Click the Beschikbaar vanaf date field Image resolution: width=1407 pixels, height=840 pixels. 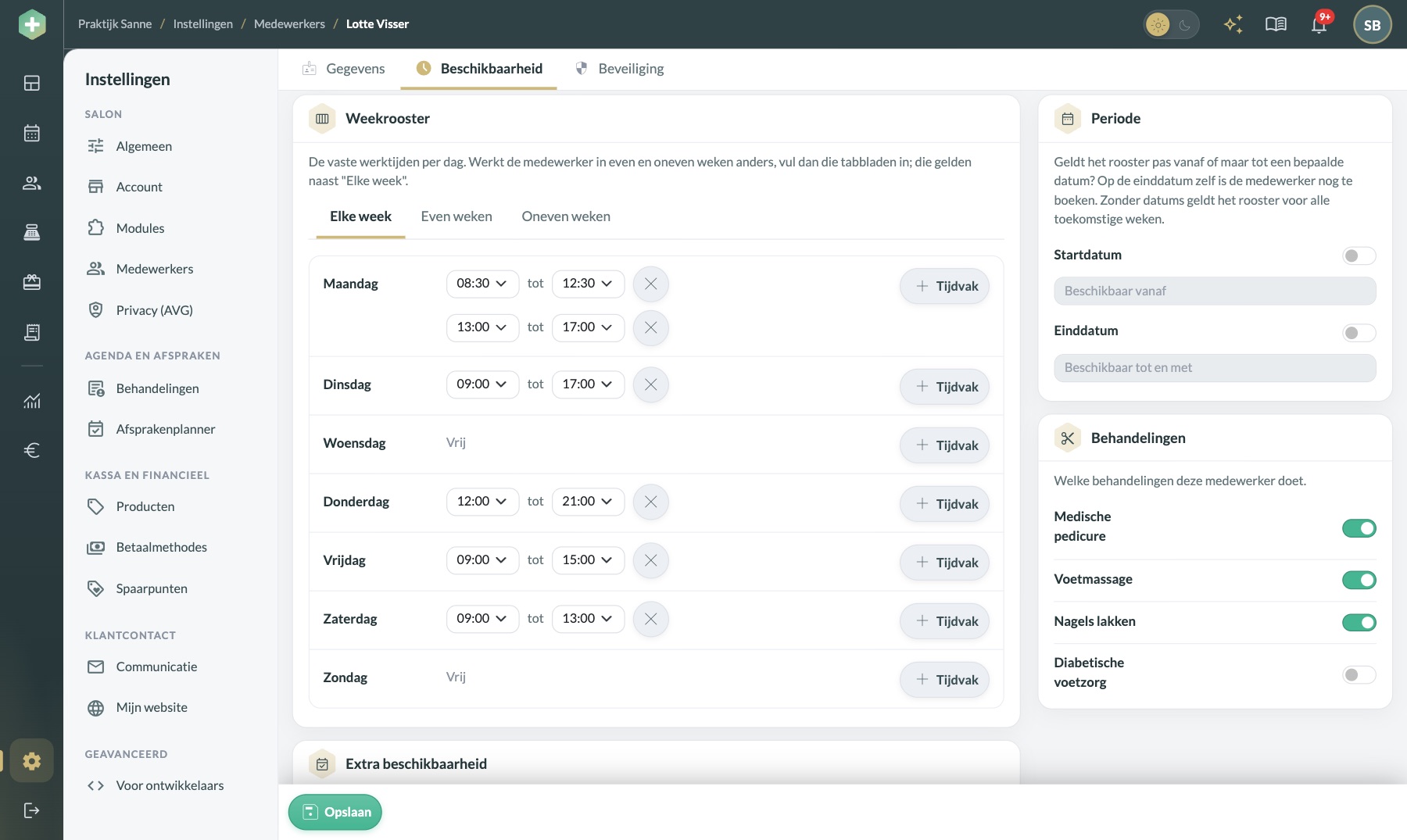[1215, 291]
